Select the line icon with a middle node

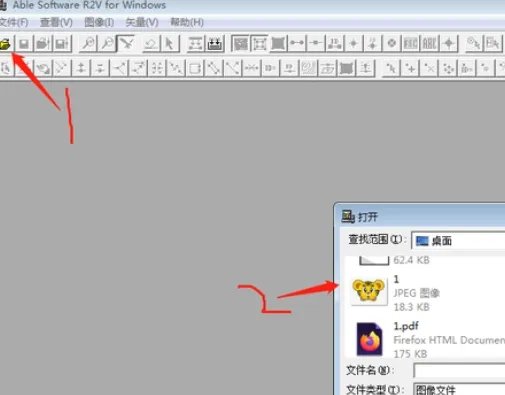click(316, 44)
